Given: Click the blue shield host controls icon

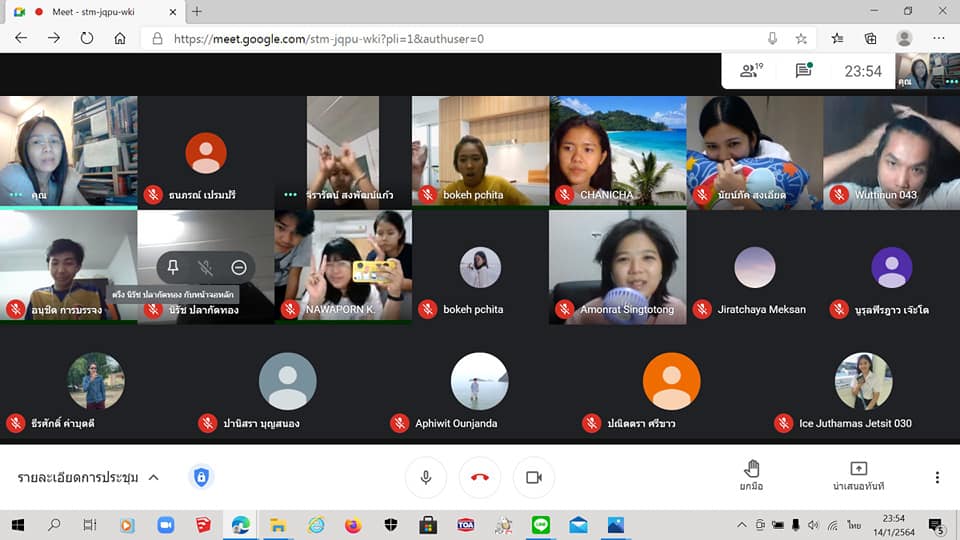Looking at the screenshot, I should pos(201,477).
